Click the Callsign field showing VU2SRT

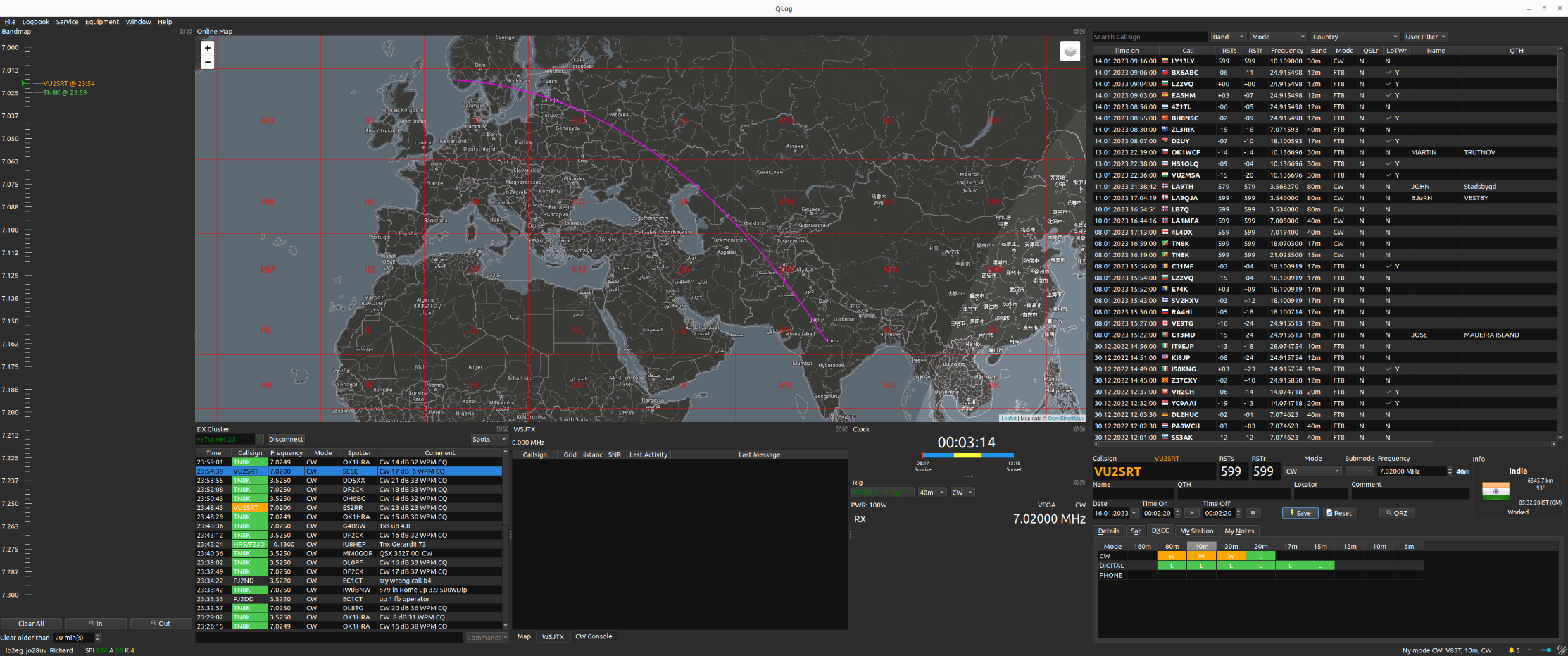tap(1153, 471)
